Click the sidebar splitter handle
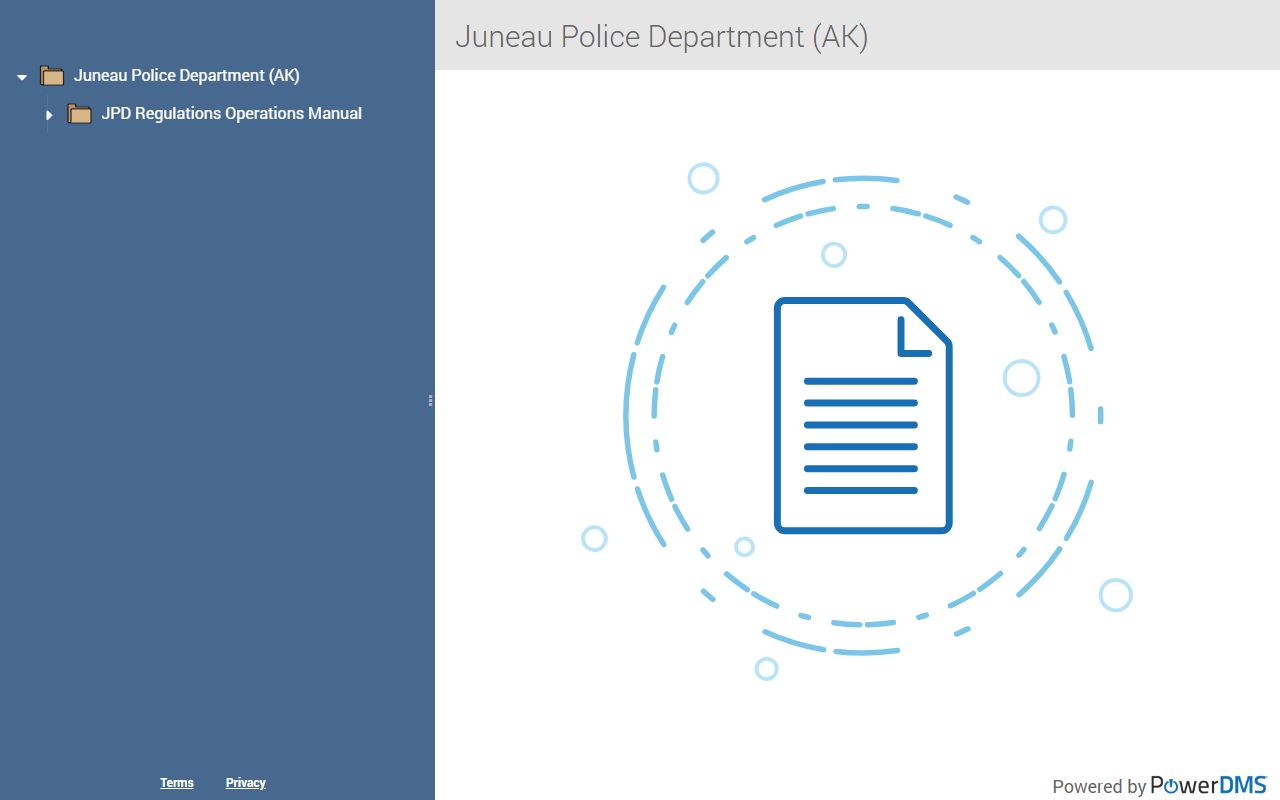1280x800 pixels. [x=431, y=400]
